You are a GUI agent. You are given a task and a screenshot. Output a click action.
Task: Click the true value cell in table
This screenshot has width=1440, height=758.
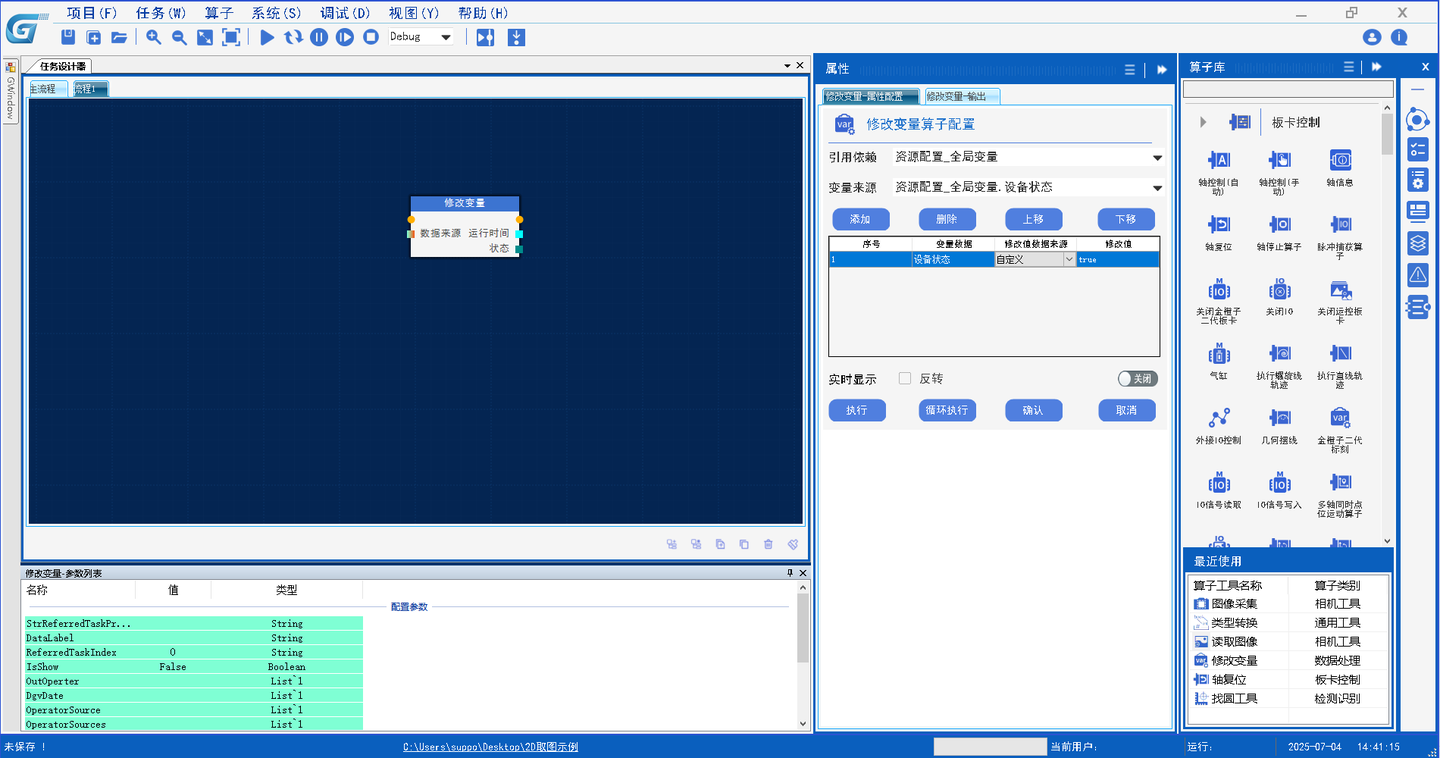1118,259
